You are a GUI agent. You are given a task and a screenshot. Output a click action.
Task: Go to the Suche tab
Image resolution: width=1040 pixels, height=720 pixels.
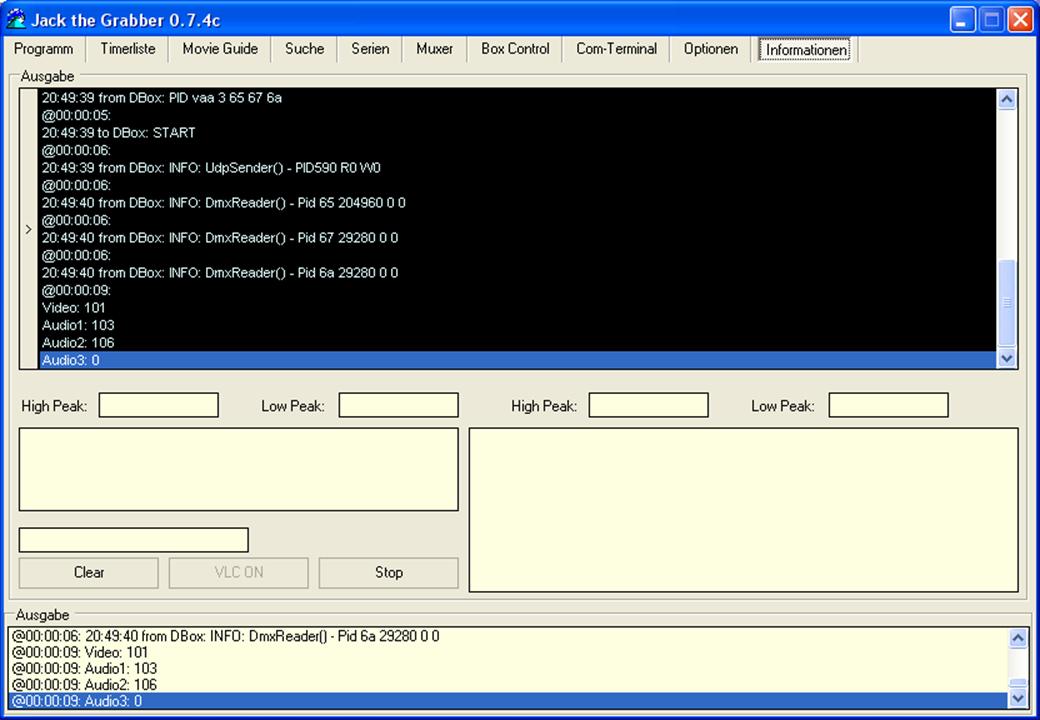304,49
